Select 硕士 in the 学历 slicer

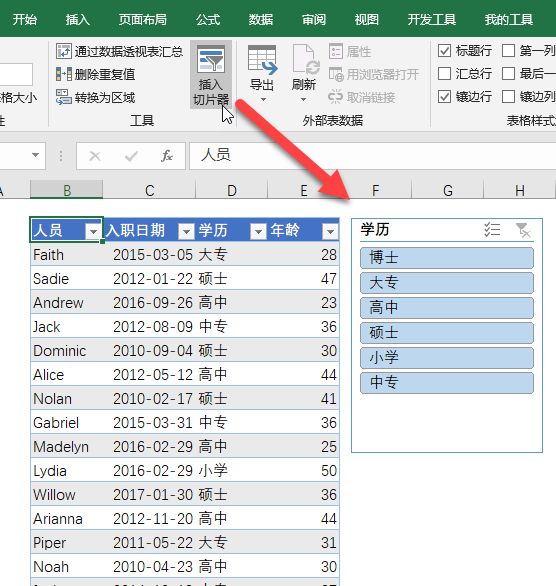point(447,333)
